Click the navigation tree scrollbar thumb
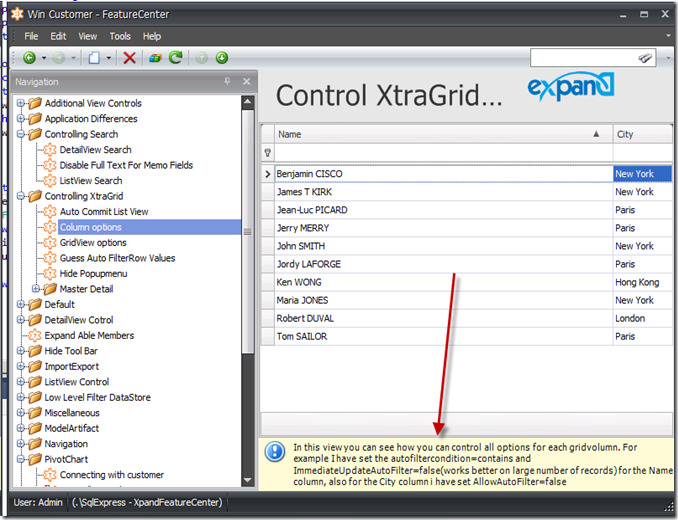This screenshot has height=520, width=678. point(248,232)
